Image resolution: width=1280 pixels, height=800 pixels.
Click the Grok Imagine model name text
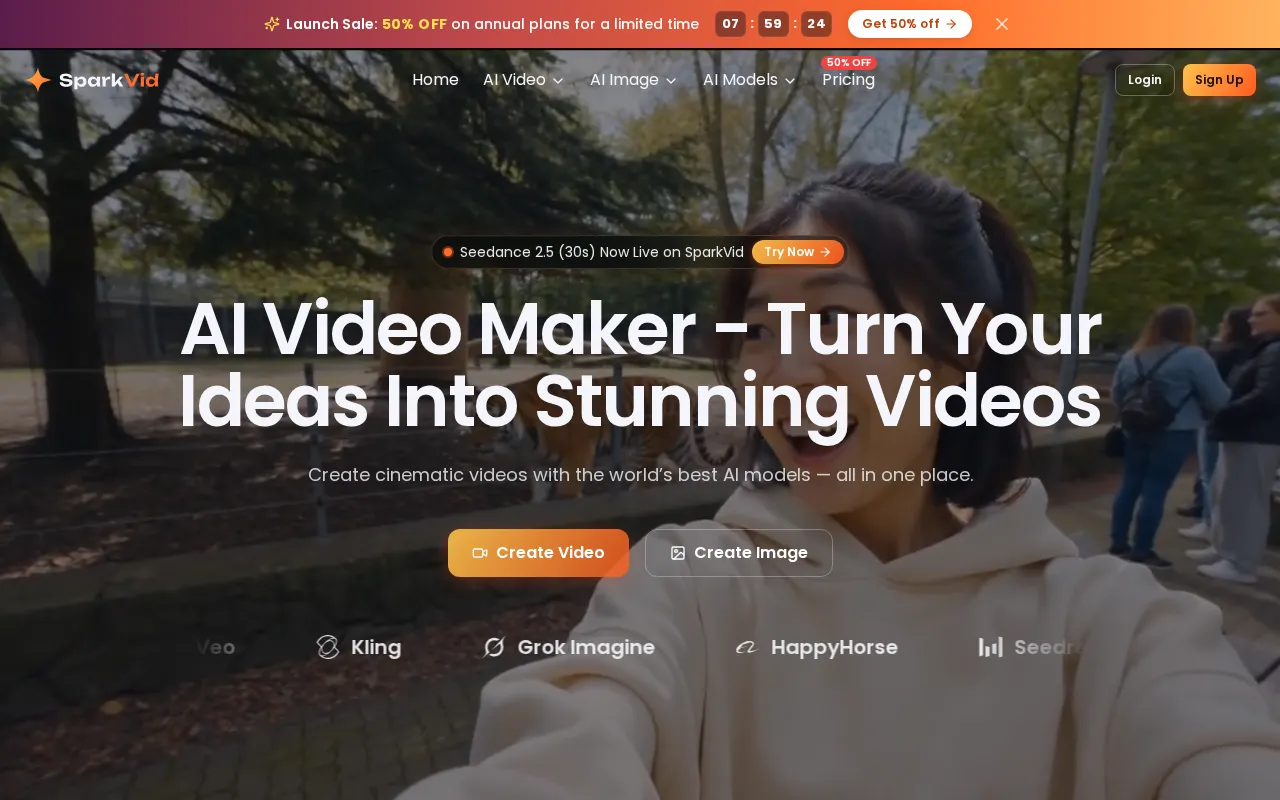[586, 647]
